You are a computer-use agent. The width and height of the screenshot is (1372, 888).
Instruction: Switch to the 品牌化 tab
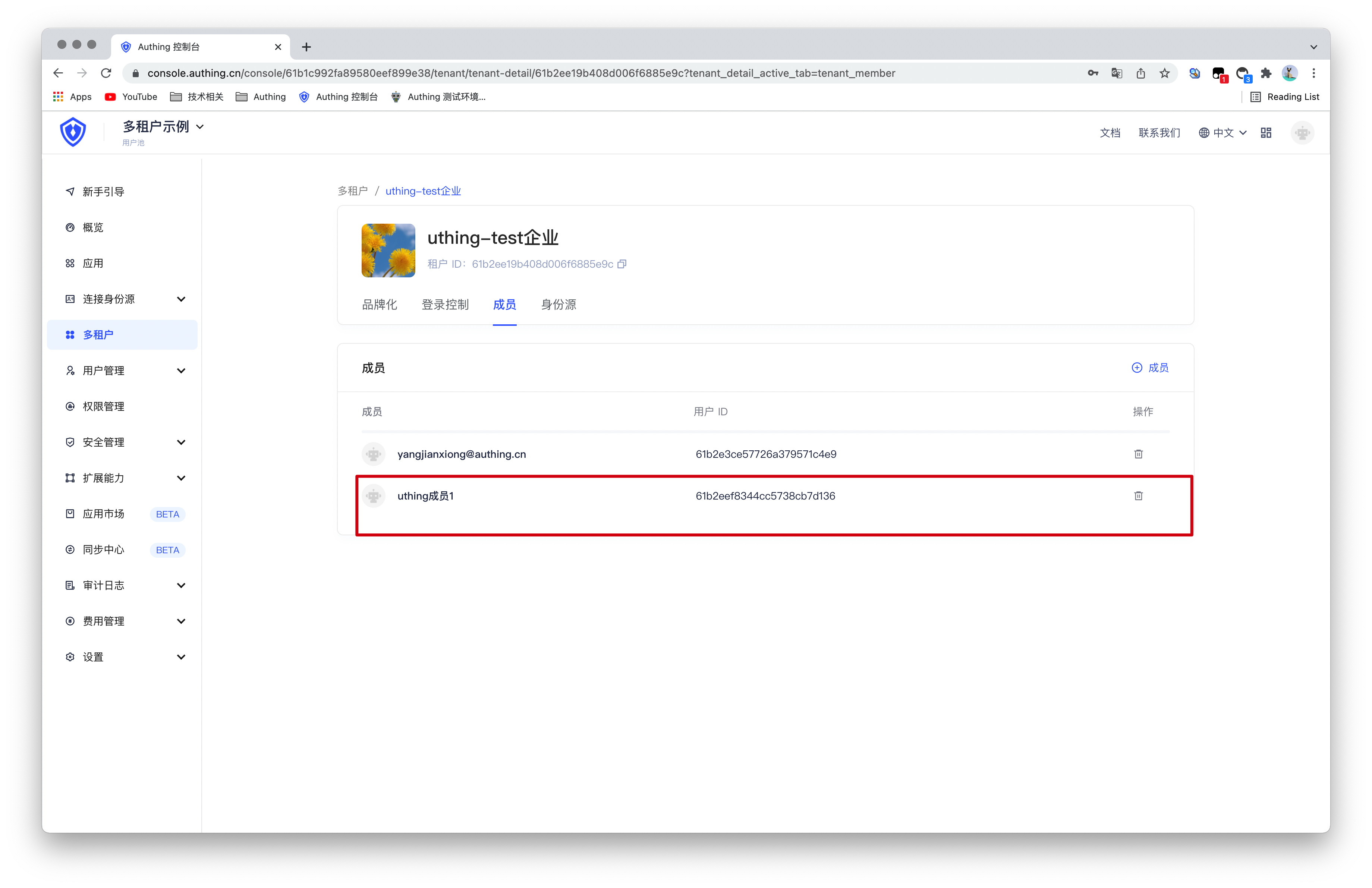point(379,304)
